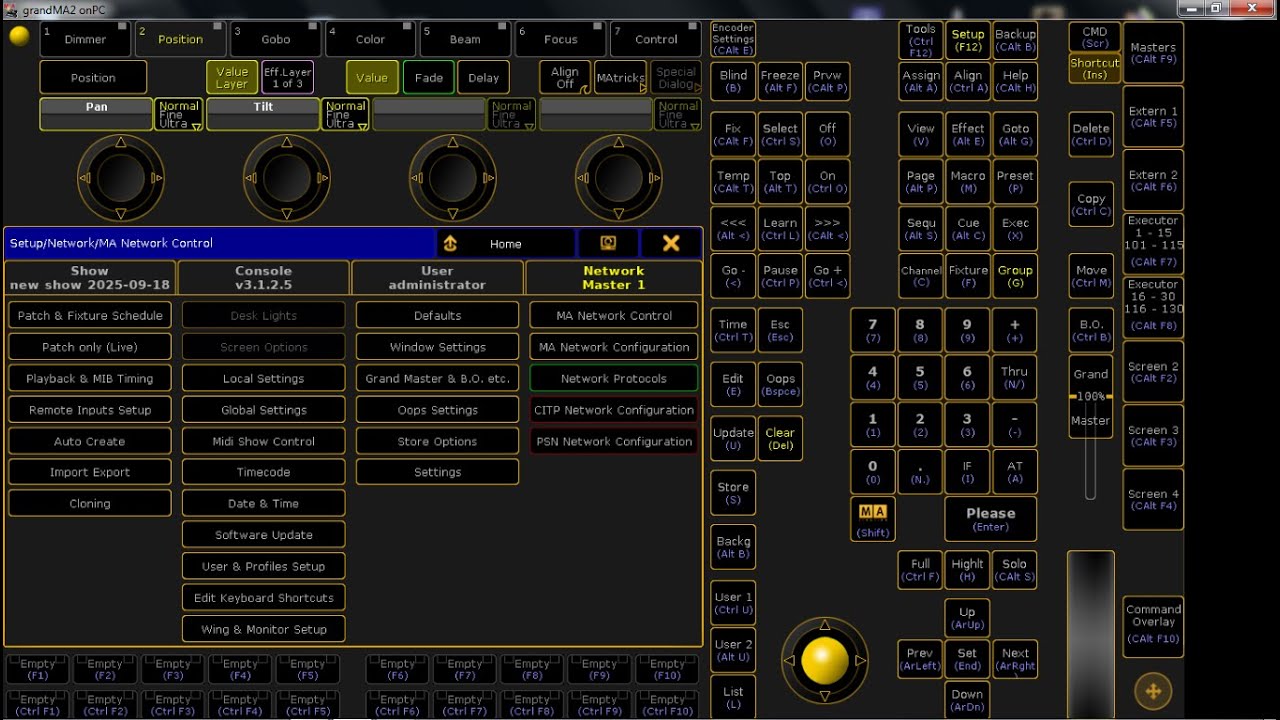The width and height of the screenshot is (1280, 720).
Task: Click the up arrow on the third encoder
Action: [453, 143]
